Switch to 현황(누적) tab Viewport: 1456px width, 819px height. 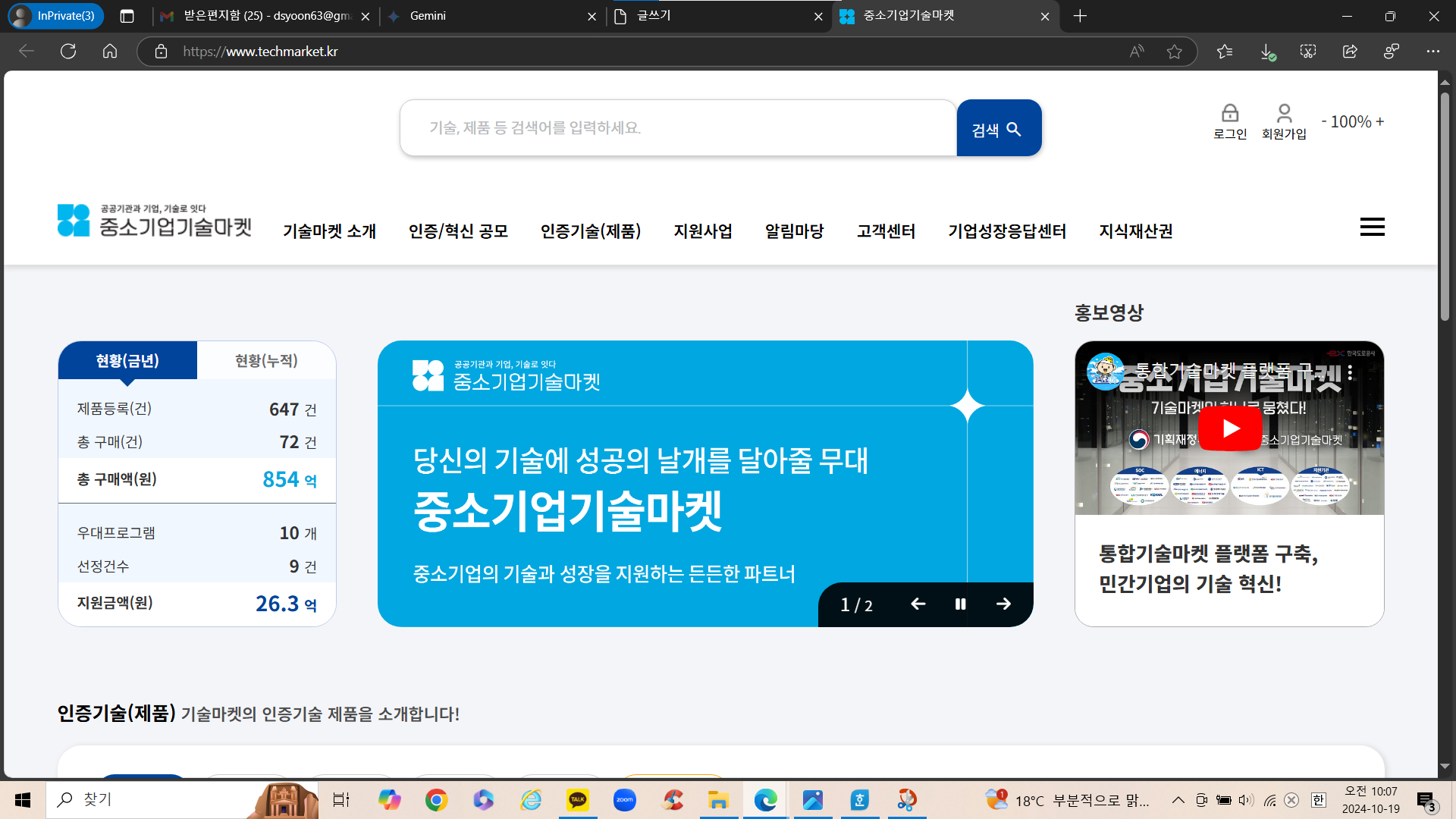click(266, 360)
